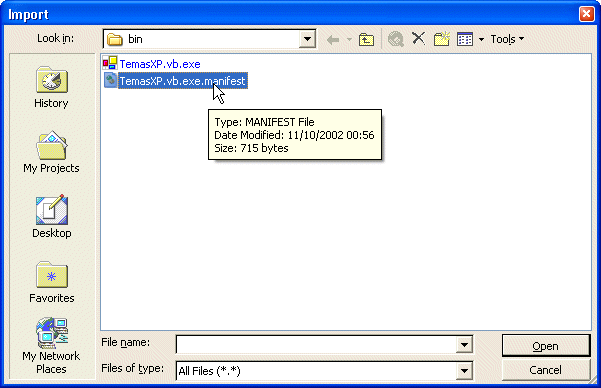601x388 pixels.
Task: Click the Cancel button
Action: [546, 370]
